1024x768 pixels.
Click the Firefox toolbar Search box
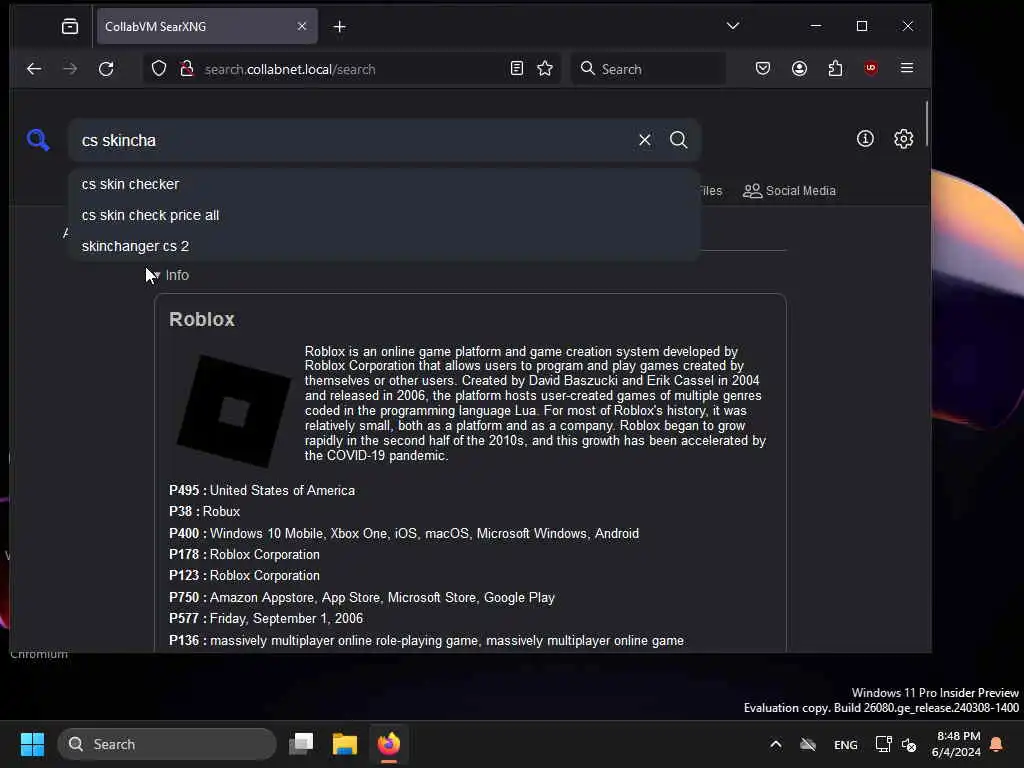tap(648, 69)
